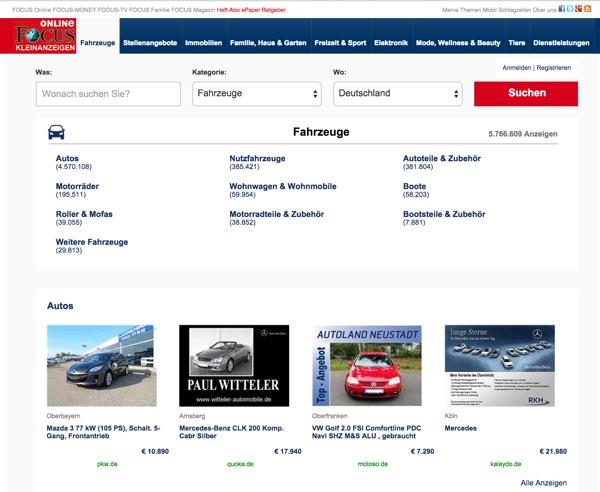This screenshot has width=600, height=492.
Task: Open the Motorräder category link
Action: [x=77, y=186]
